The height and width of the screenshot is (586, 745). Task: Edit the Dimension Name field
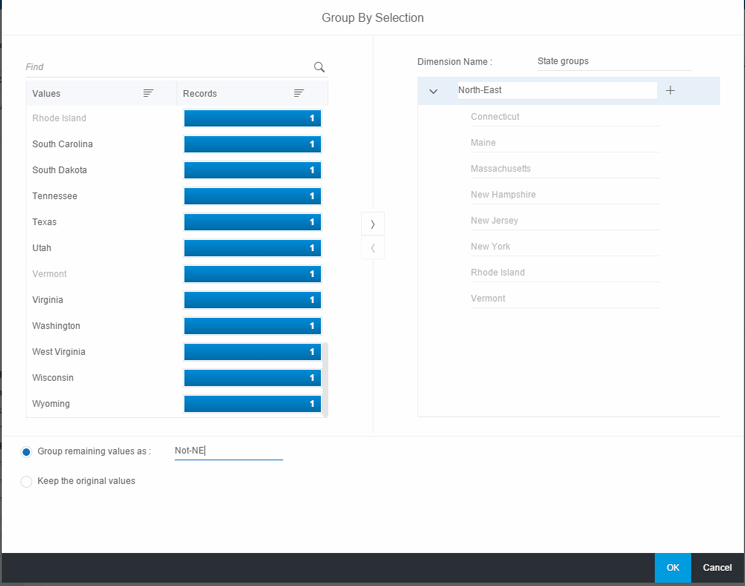click(x=614, y=61)
